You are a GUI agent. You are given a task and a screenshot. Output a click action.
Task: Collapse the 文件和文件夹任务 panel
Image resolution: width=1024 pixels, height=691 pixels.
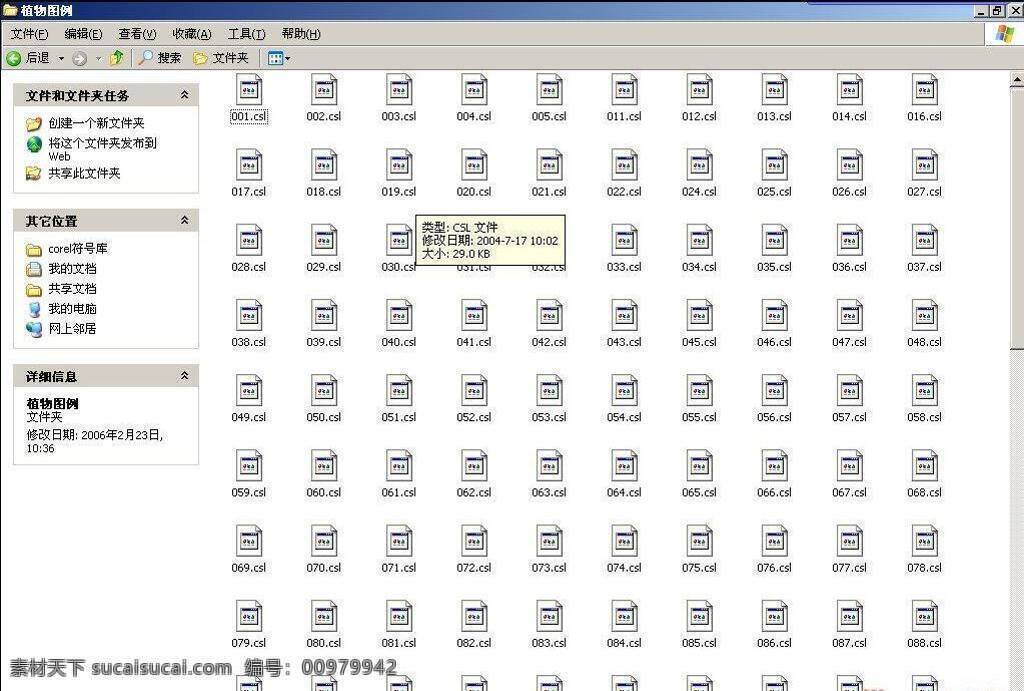(185, 95)
